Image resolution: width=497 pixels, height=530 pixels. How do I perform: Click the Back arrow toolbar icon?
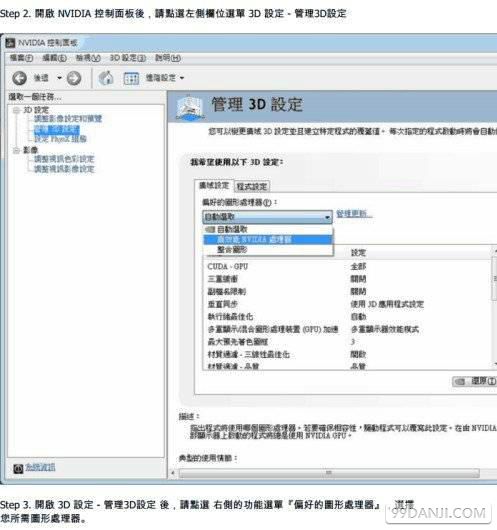point(20,78)
